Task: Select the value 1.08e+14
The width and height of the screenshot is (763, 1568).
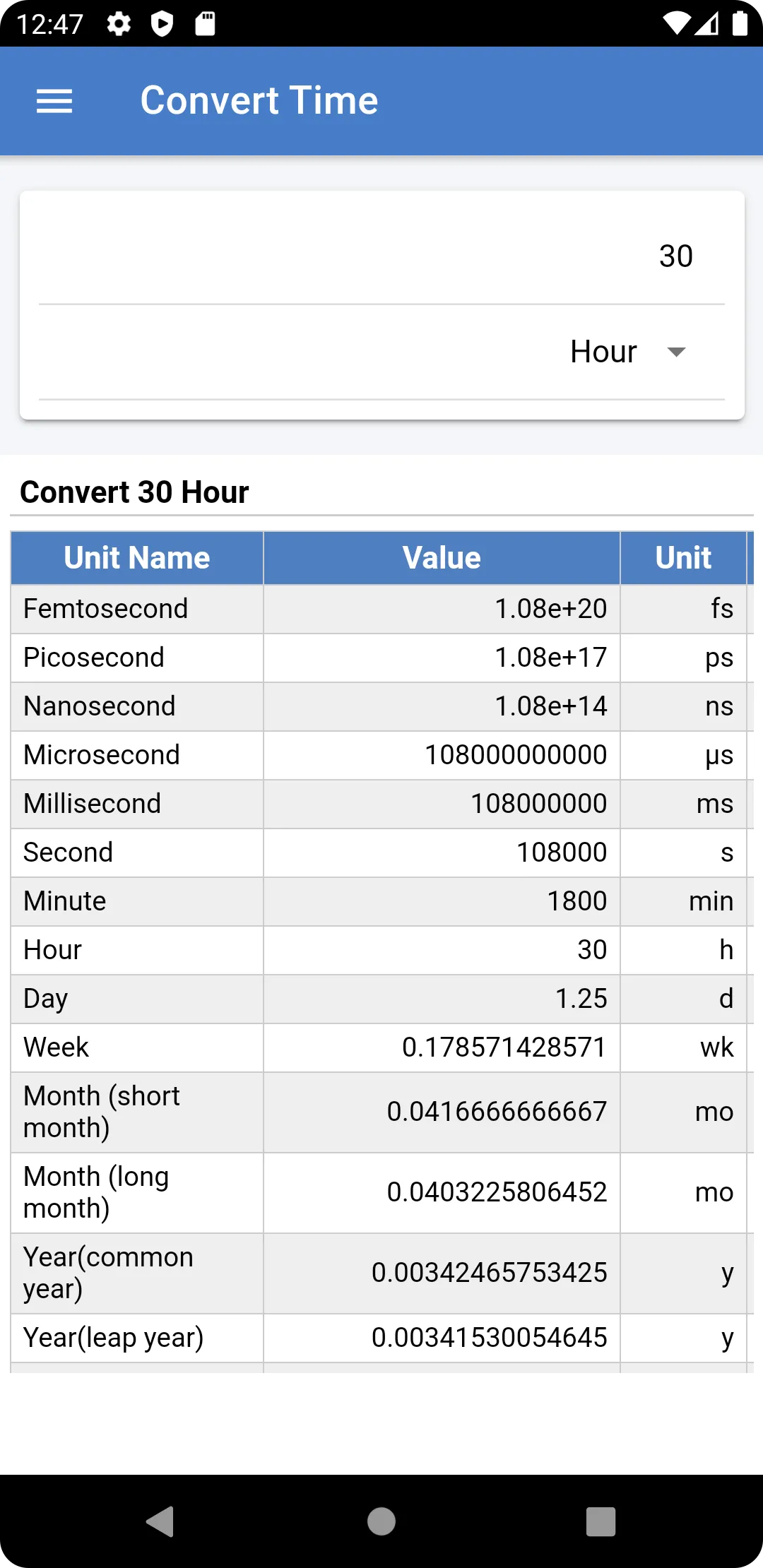Action: pyautogui.click(x=550, y=706)
